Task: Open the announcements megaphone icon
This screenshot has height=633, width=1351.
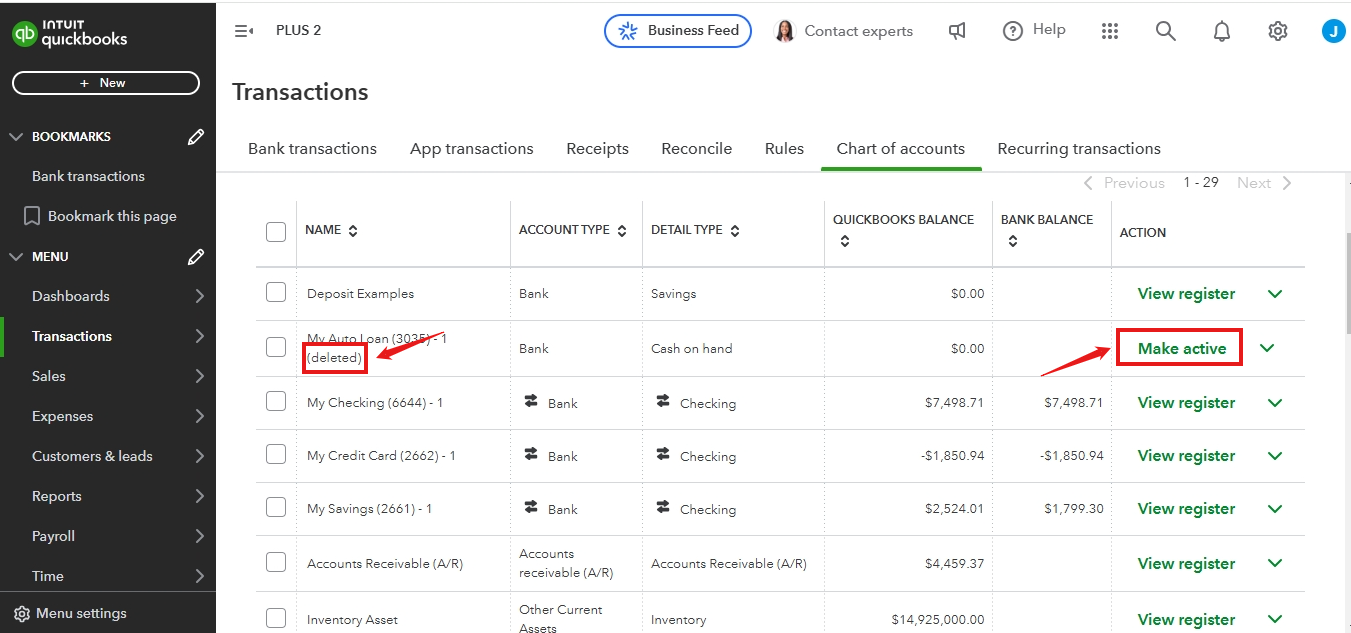Action: pos(957,31)
